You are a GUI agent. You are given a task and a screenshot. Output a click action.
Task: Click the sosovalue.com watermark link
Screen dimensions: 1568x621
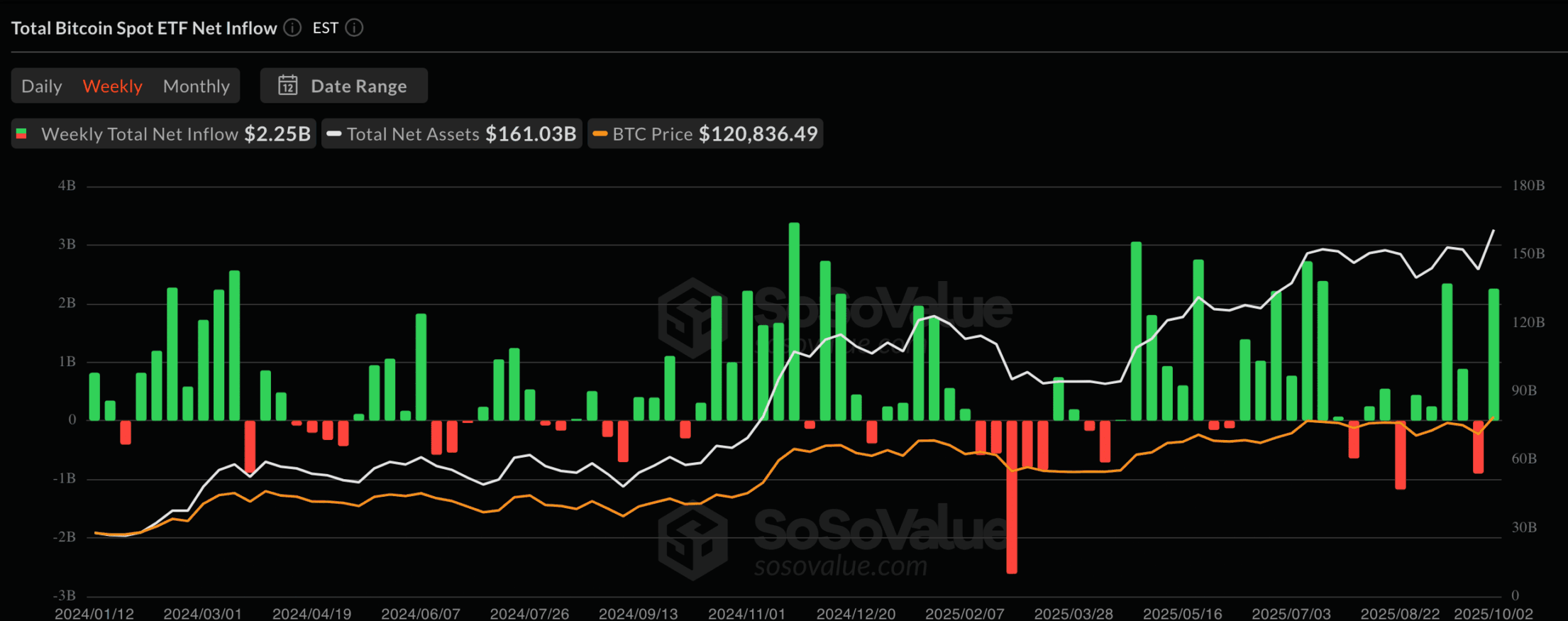(841, 566)
